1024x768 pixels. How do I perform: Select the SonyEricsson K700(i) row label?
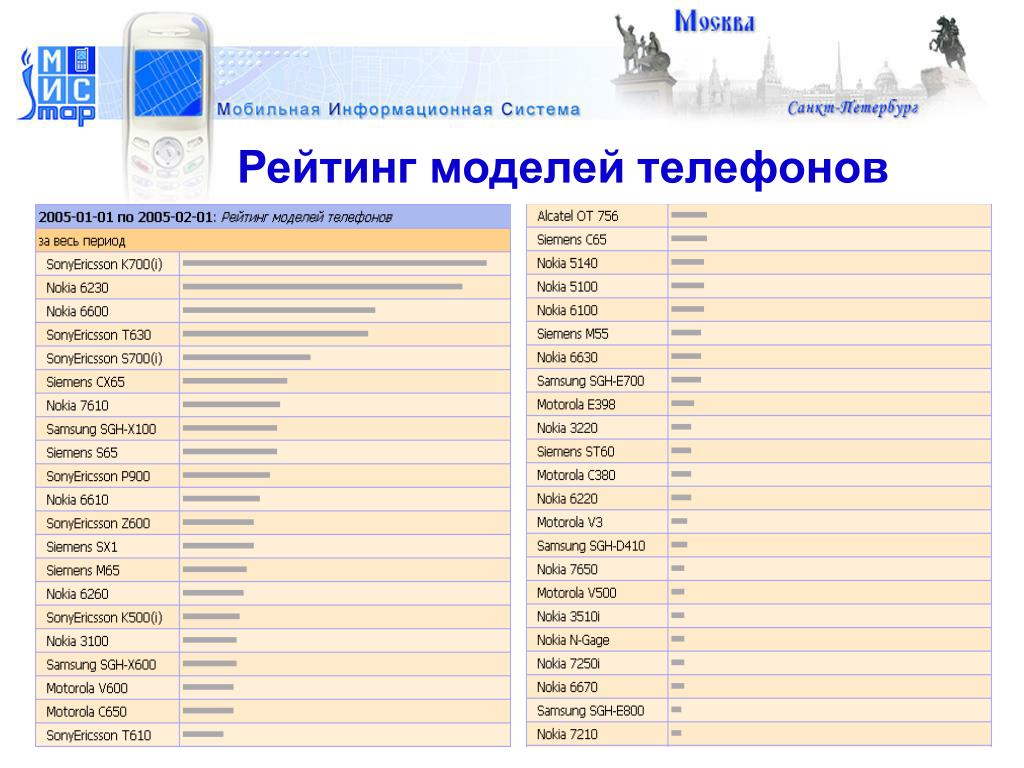click(104, 264)
